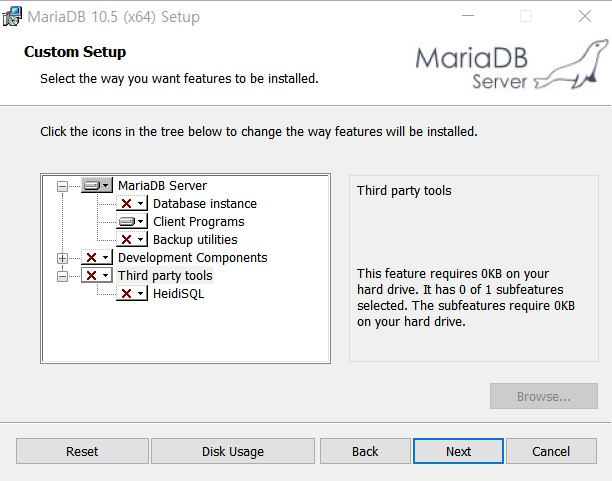
Task: Click the 'Custom Setup' heading text
Action: tap(75, 52)
